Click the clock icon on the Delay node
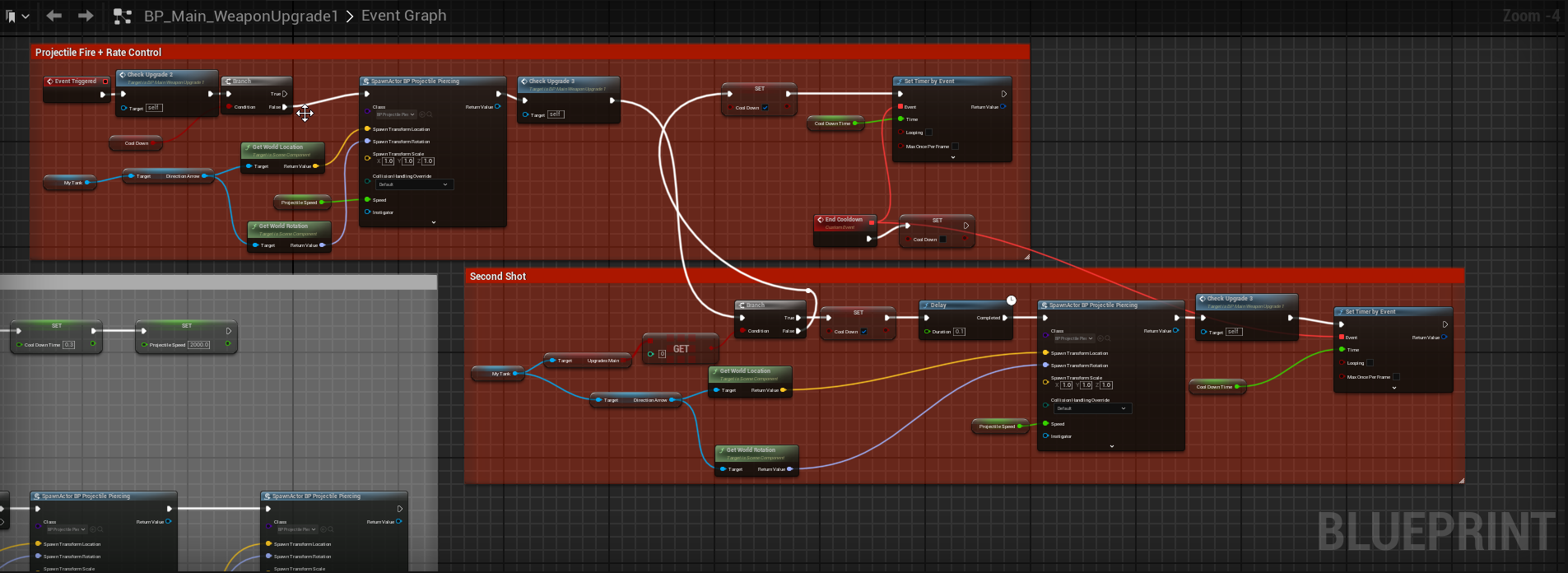This screenshot has height=573, width=1568. pos(1012,300)
